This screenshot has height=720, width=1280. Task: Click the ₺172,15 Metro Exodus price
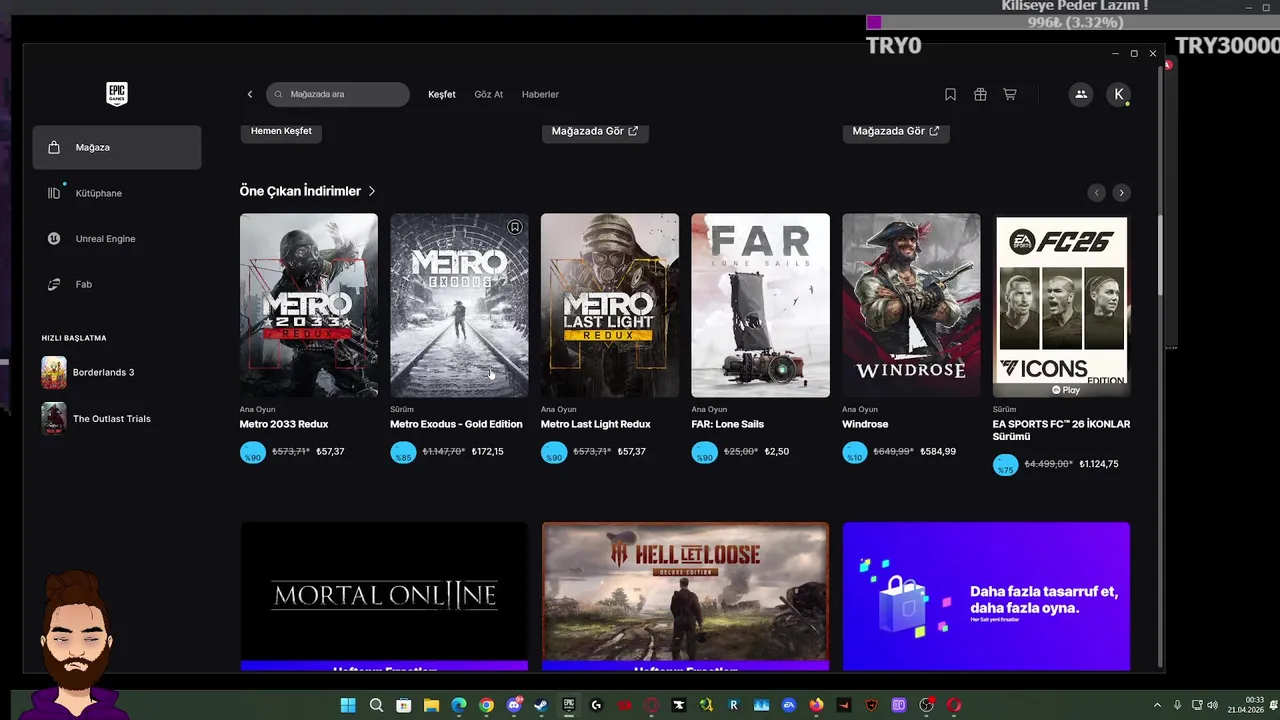coord(487,452)
